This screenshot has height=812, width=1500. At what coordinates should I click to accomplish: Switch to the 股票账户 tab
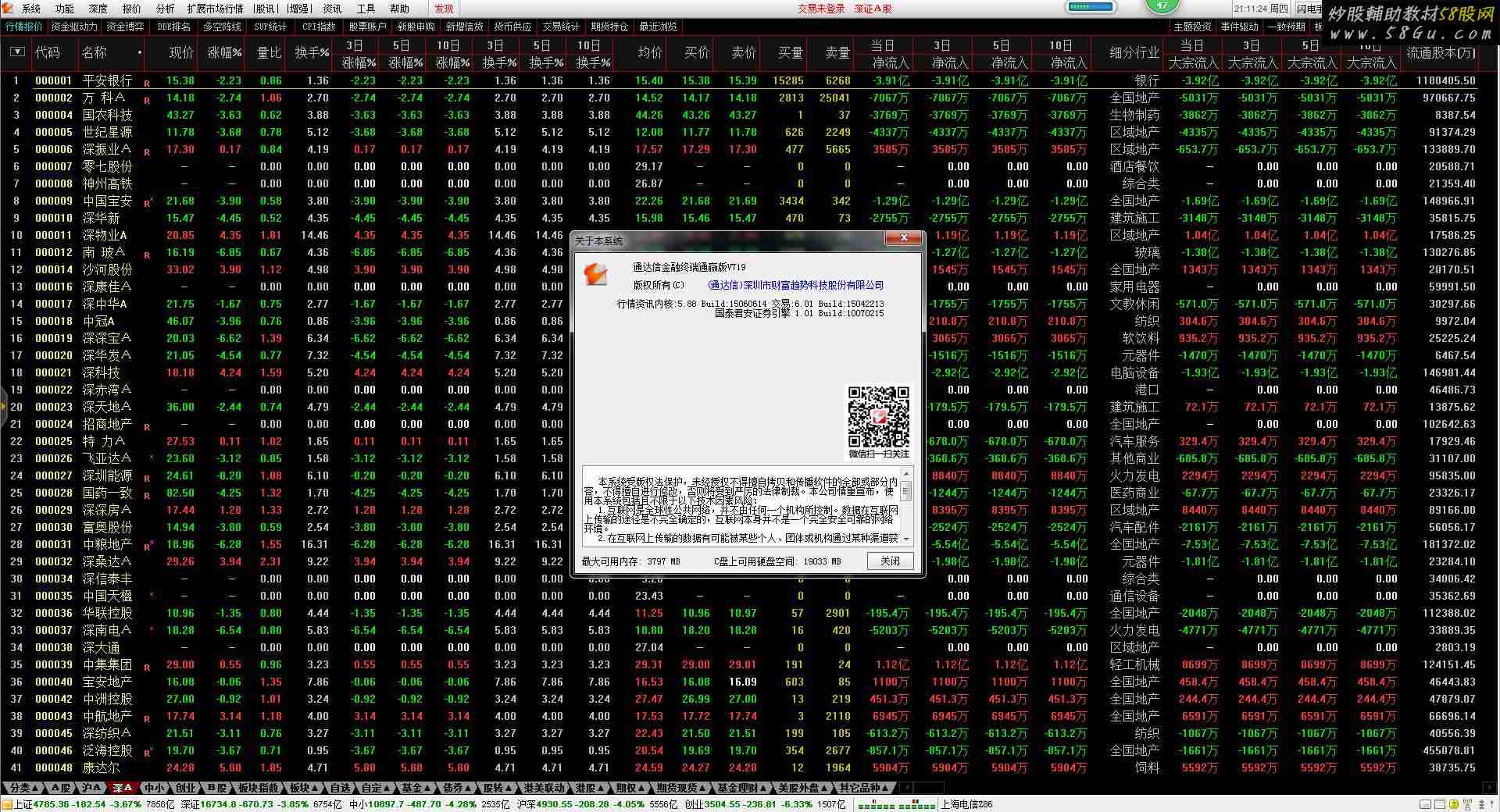click(x=367, y=27)
